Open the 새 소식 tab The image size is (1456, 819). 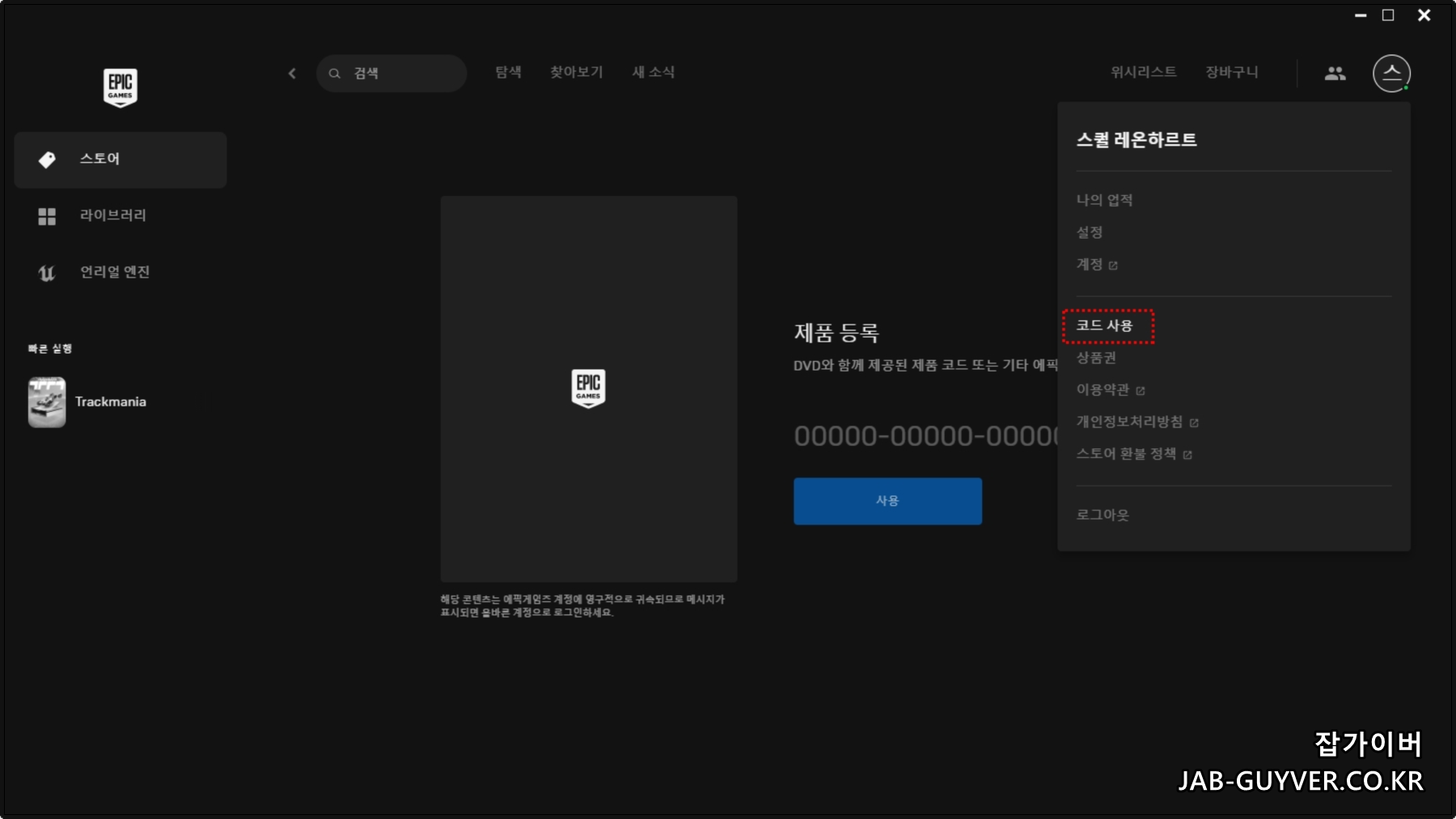pyautogui.click(x=654, y=72)
